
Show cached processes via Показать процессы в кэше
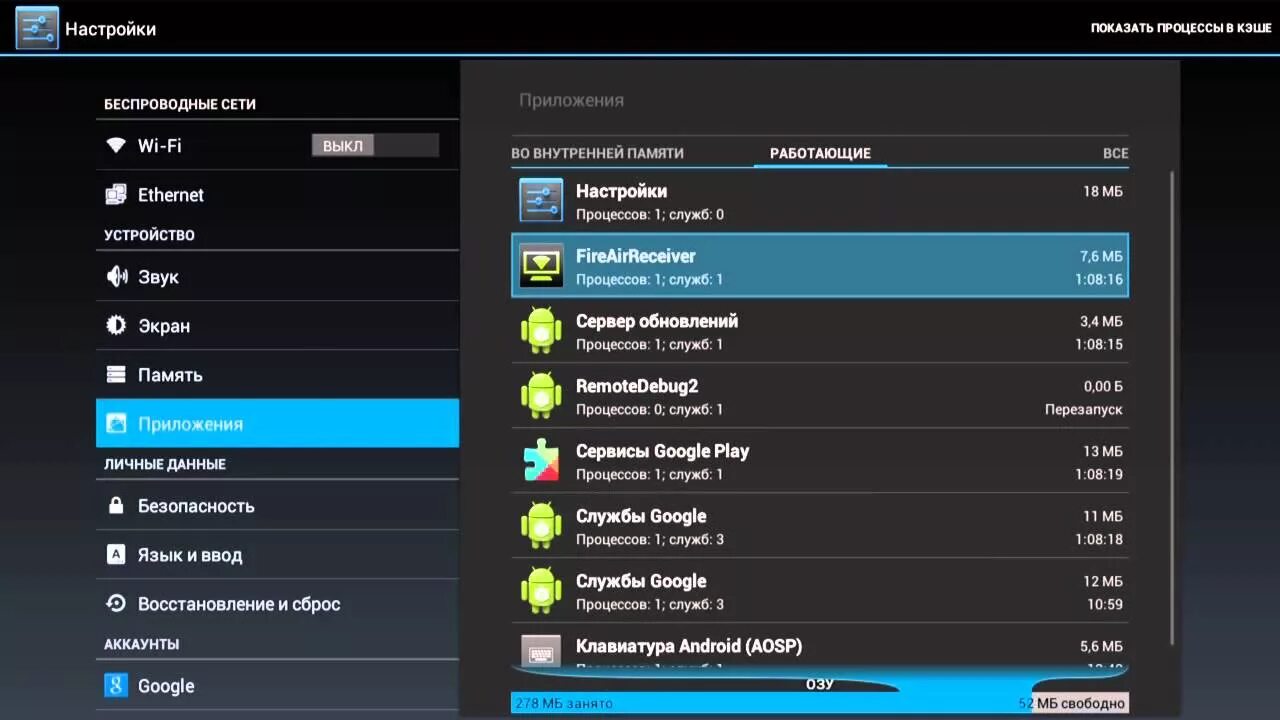pos(1181,29)
